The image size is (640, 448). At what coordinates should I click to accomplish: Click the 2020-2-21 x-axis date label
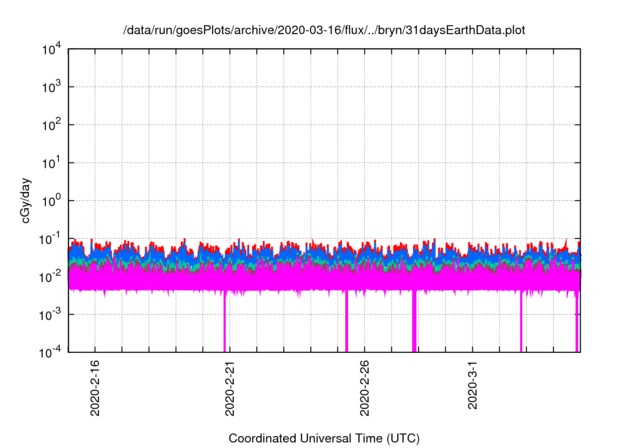pos(230,388)
